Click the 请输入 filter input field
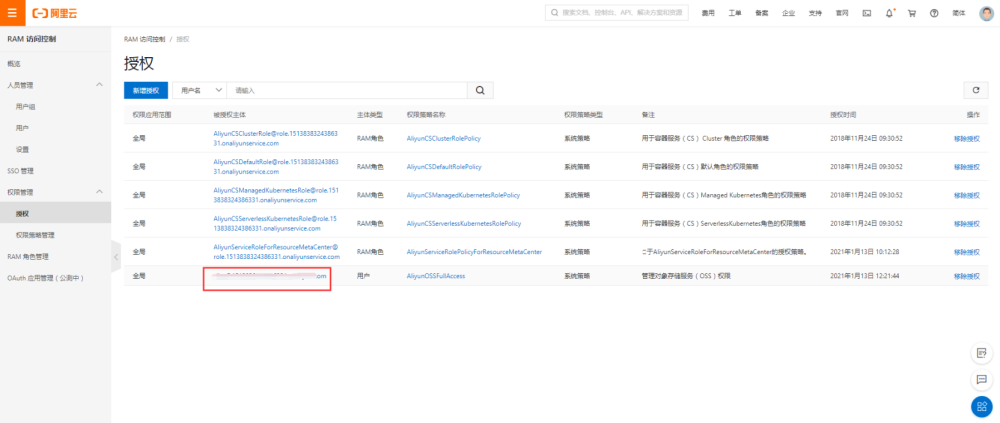Viewport: 1000px width, 423px height. [x=347, y=91]
